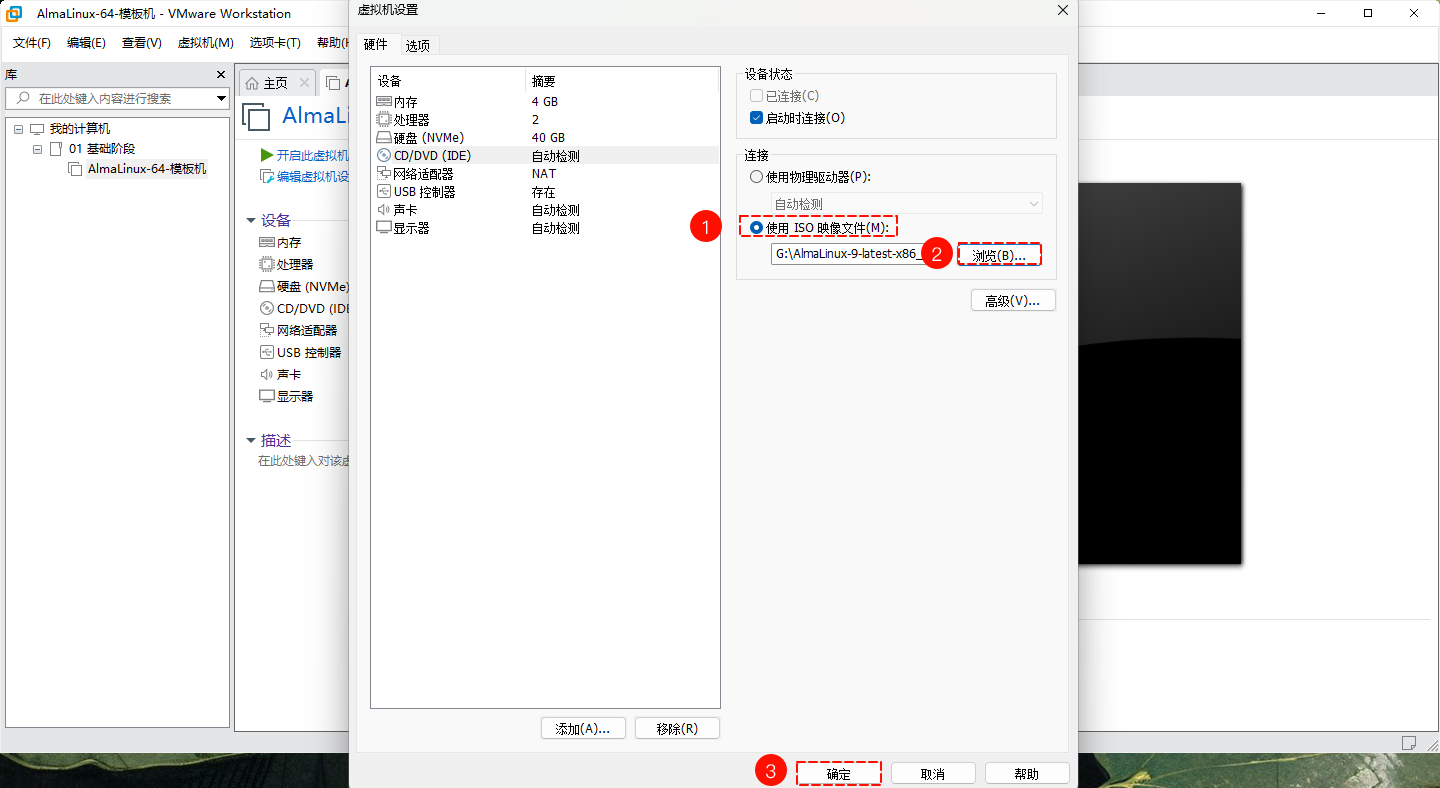Collapse the 设备 section in the sidebar
Screen dimensions: 1440x788
tap(251, 220)
